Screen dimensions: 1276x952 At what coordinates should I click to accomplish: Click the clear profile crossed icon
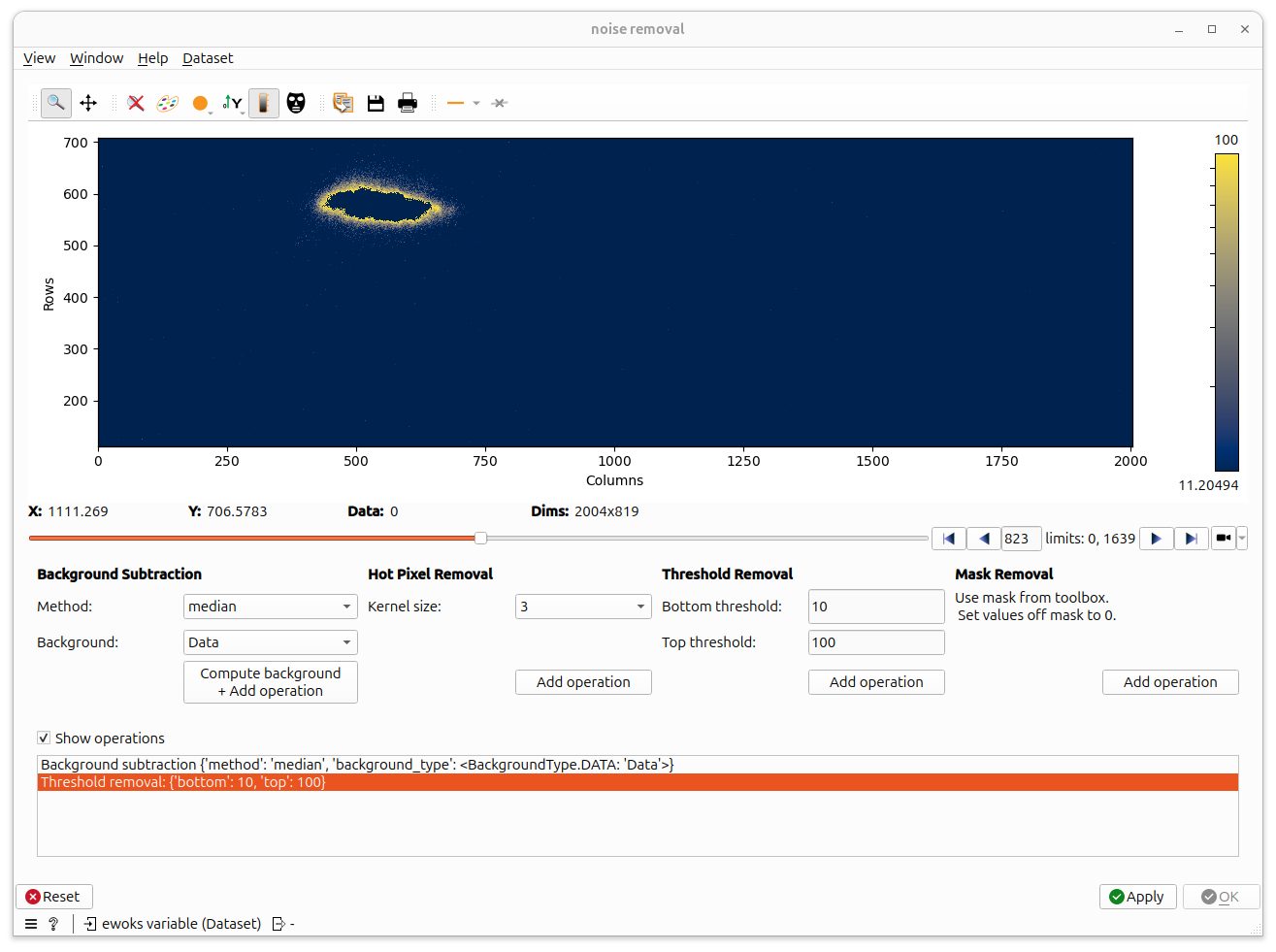click(500, 103)
